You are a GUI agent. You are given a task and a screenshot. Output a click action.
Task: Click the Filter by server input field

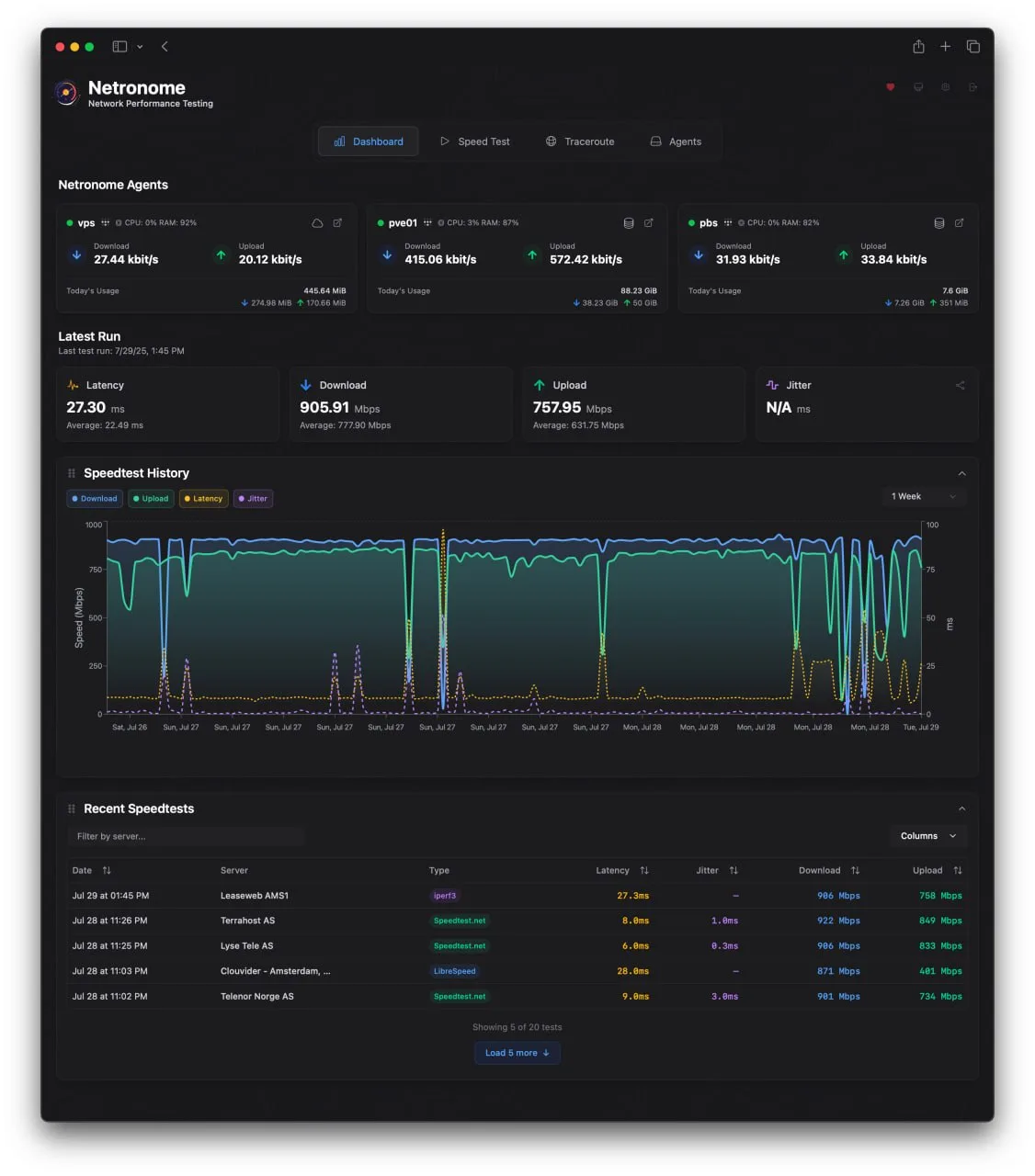pos(186,836)
